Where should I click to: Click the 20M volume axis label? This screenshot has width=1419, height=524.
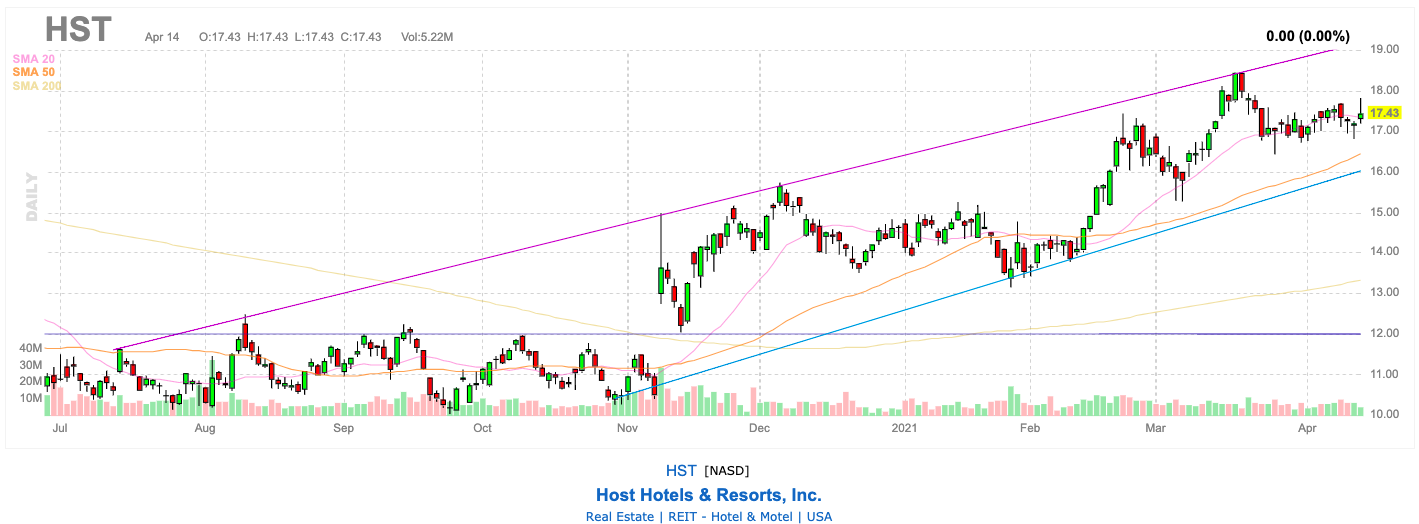pyautogui.click(x=30, y=381)
